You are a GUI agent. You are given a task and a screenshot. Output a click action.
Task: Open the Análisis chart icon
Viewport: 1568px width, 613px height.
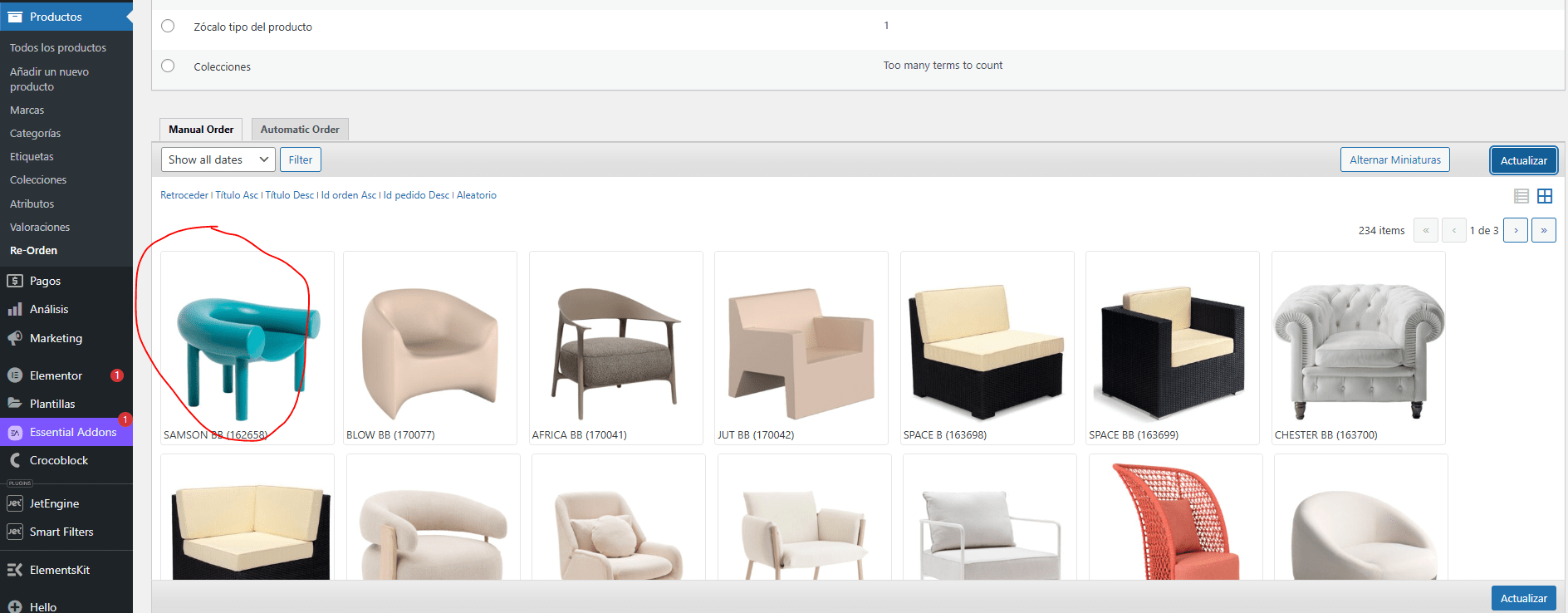[15, 309]
